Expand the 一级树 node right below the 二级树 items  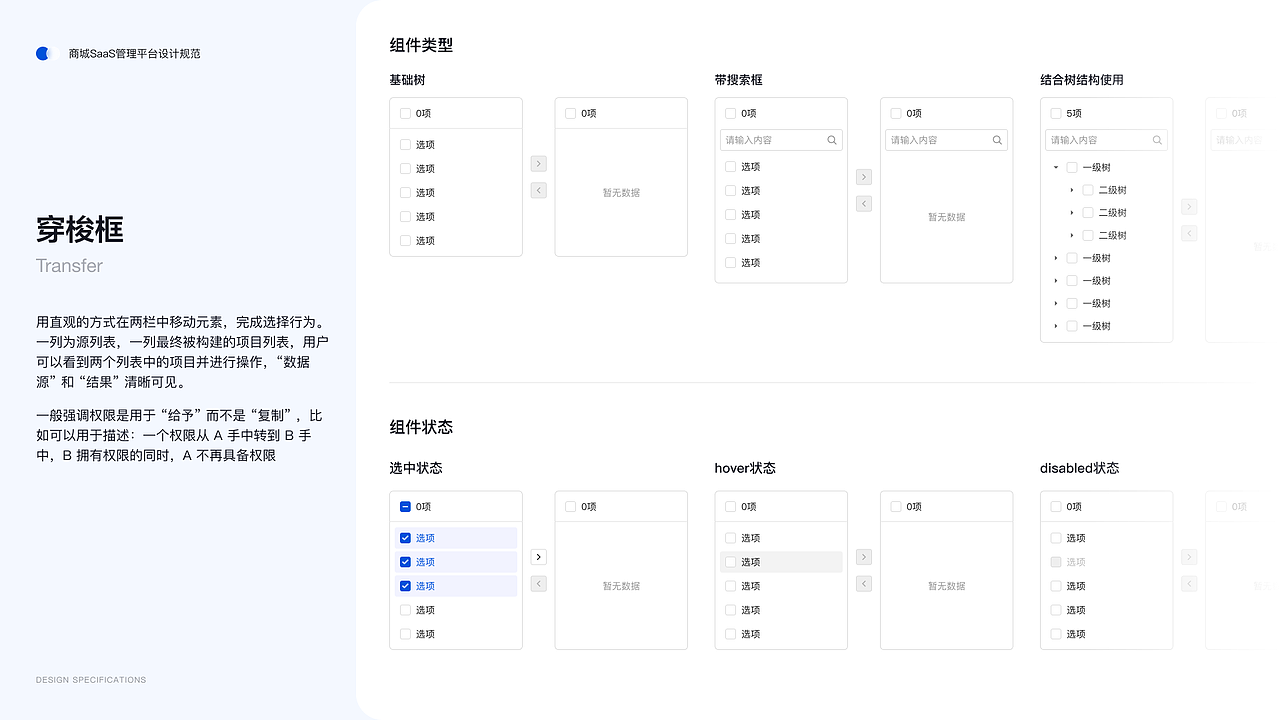coord(1056,258)
